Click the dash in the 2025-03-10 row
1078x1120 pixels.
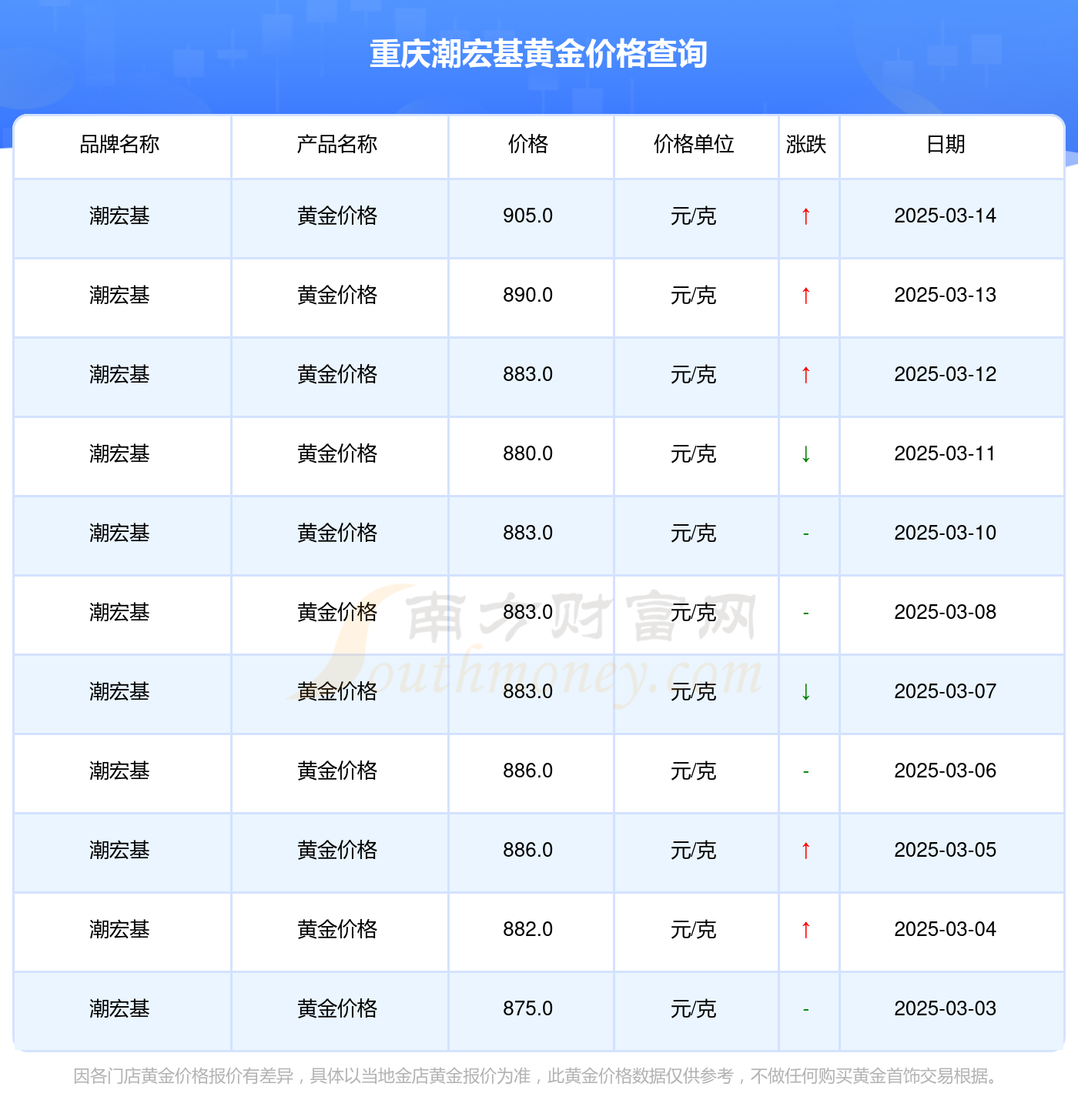(806, 533)
